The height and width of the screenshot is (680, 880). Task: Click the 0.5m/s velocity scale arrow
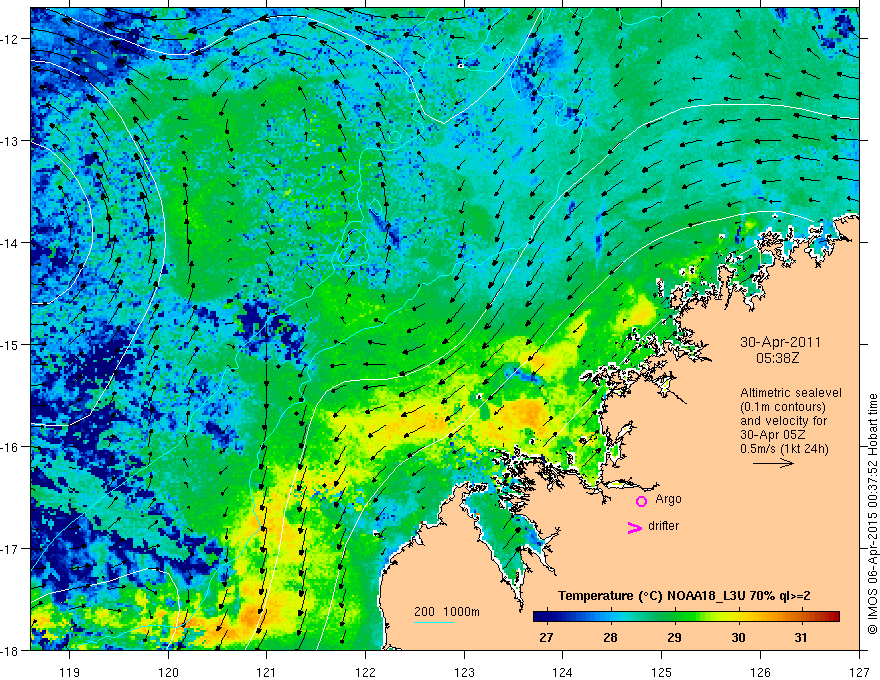773,463
